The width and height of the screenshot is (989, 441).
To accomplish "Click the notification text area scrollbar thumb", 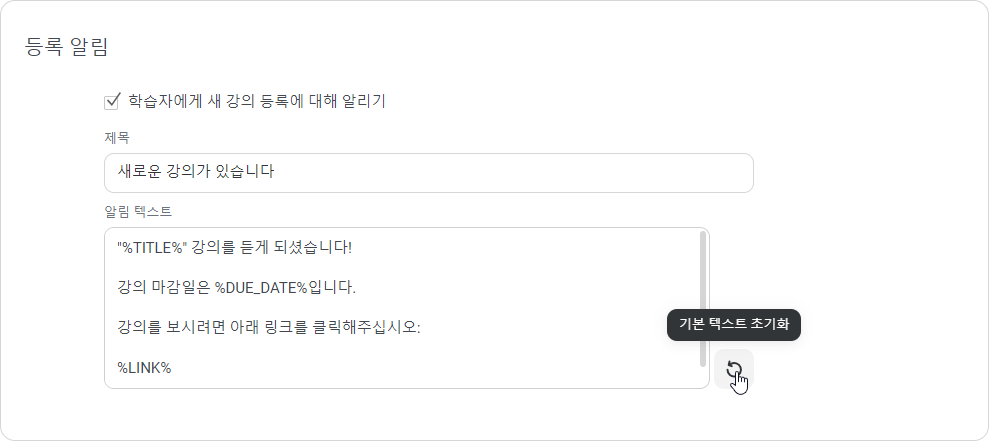I will (x=703, y=298).
